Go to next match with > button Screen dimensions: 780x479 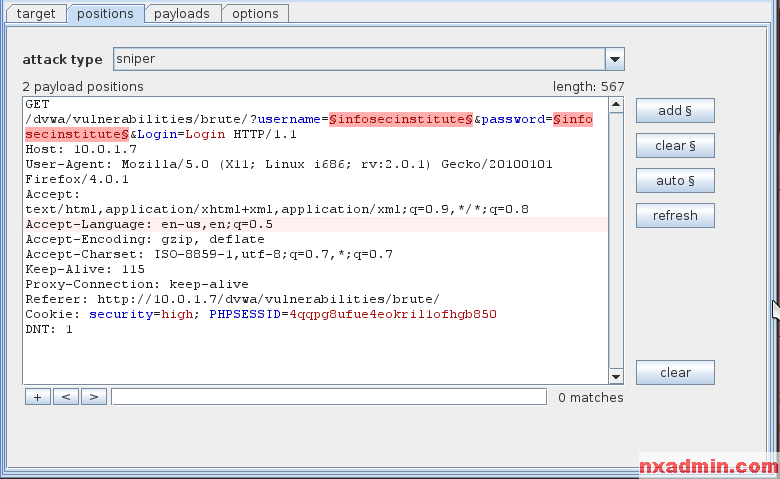94,397
